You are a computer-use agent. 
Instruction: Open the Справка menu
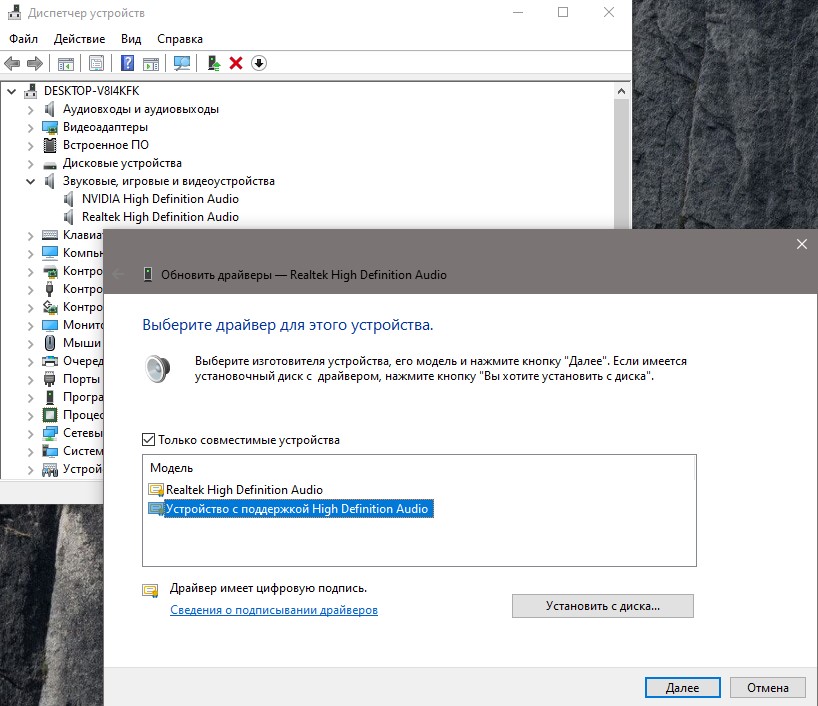180,39
